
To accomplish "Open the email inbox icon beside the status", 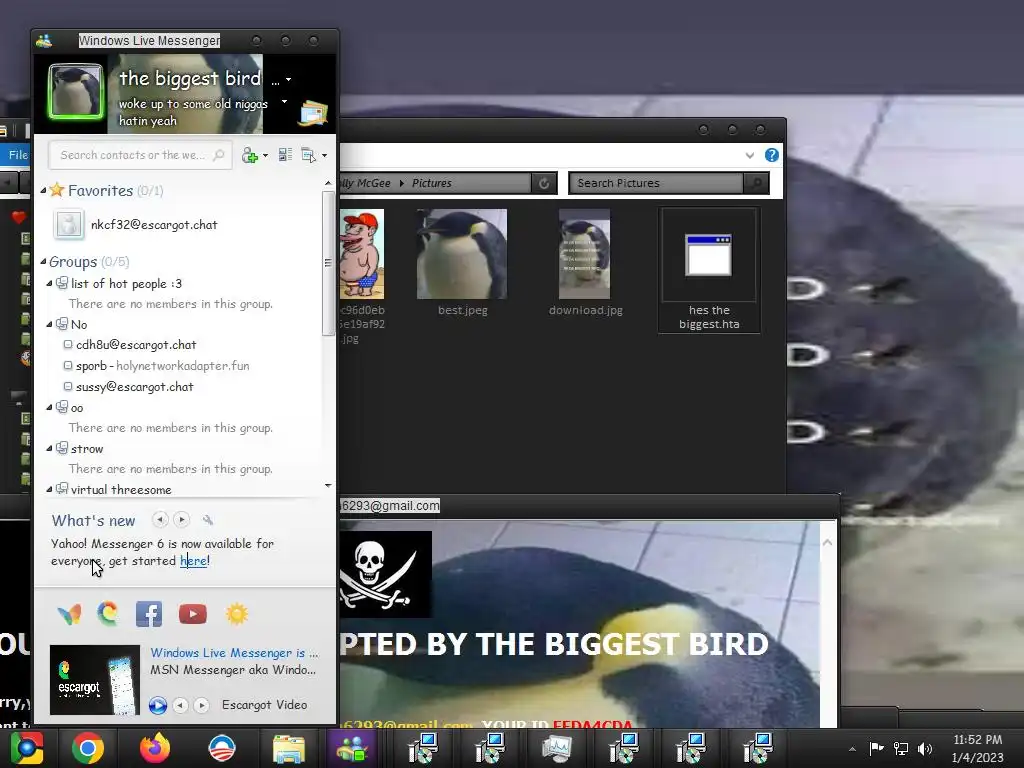I will (314, 113).
